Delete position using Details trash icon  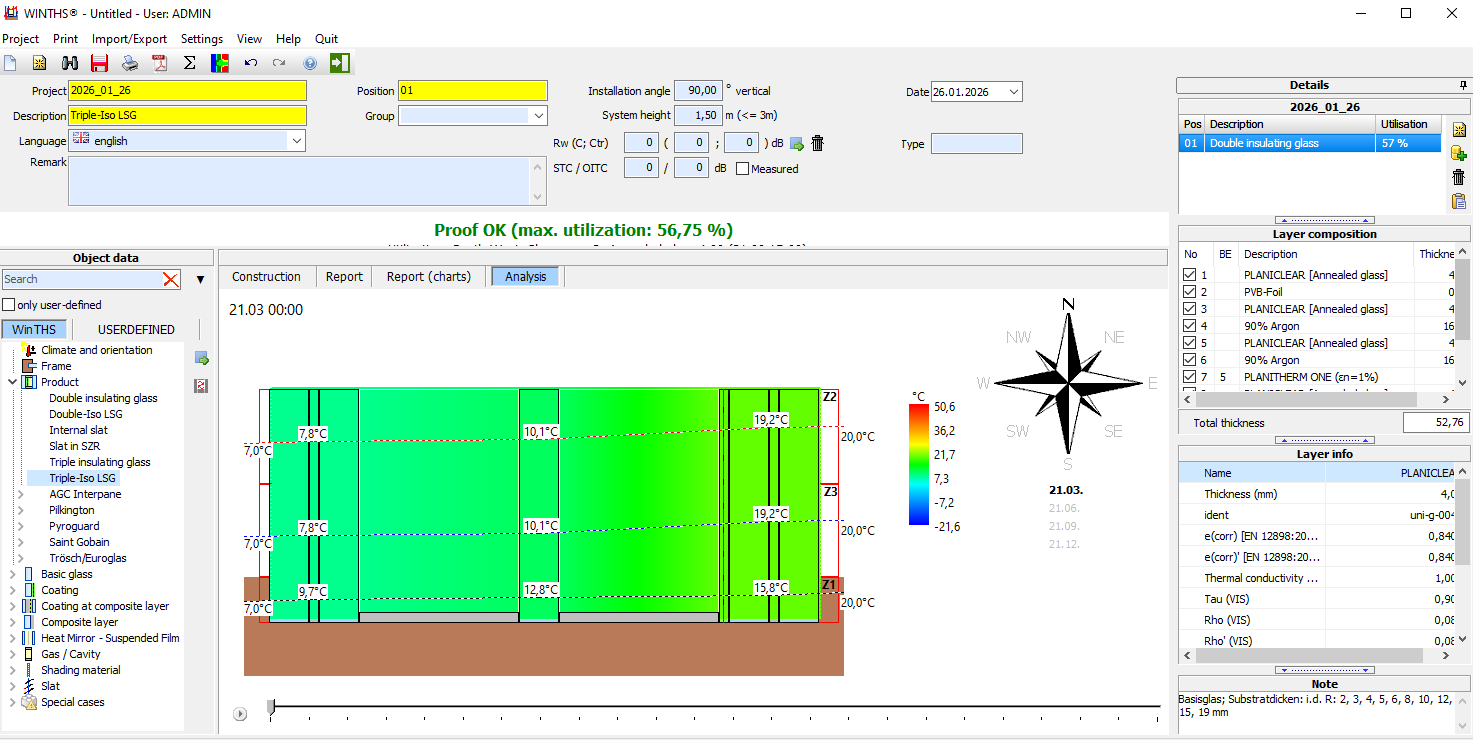point(1458,177)
